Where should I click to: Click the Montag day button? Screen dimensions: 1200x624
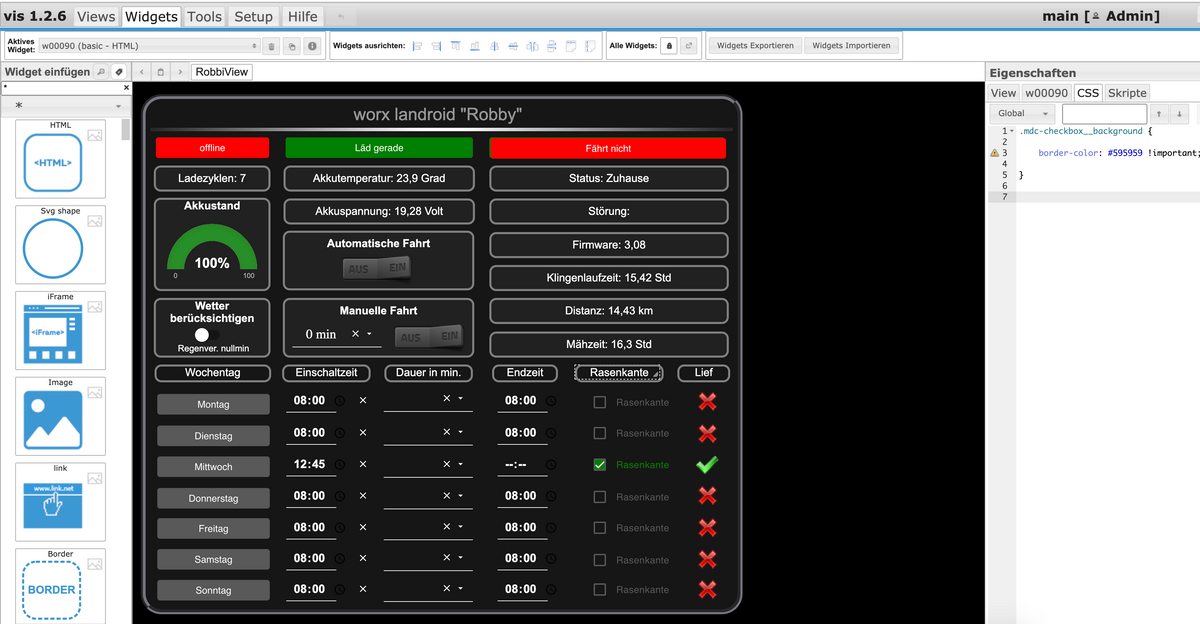pos(213,404)
